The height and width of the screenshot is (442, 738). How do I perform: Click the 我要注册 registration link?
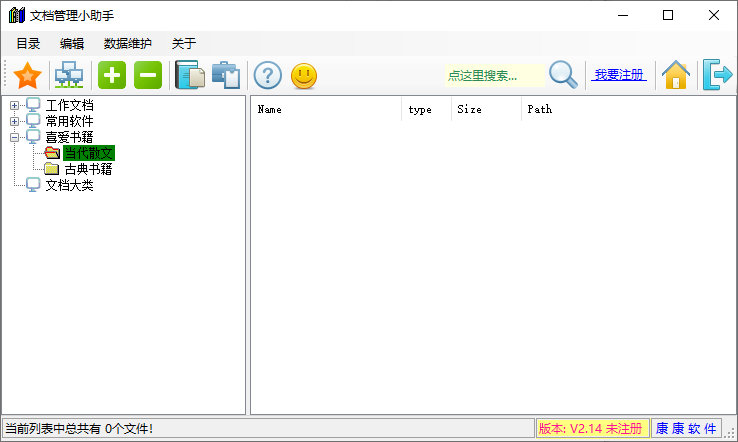pos(619,75)
